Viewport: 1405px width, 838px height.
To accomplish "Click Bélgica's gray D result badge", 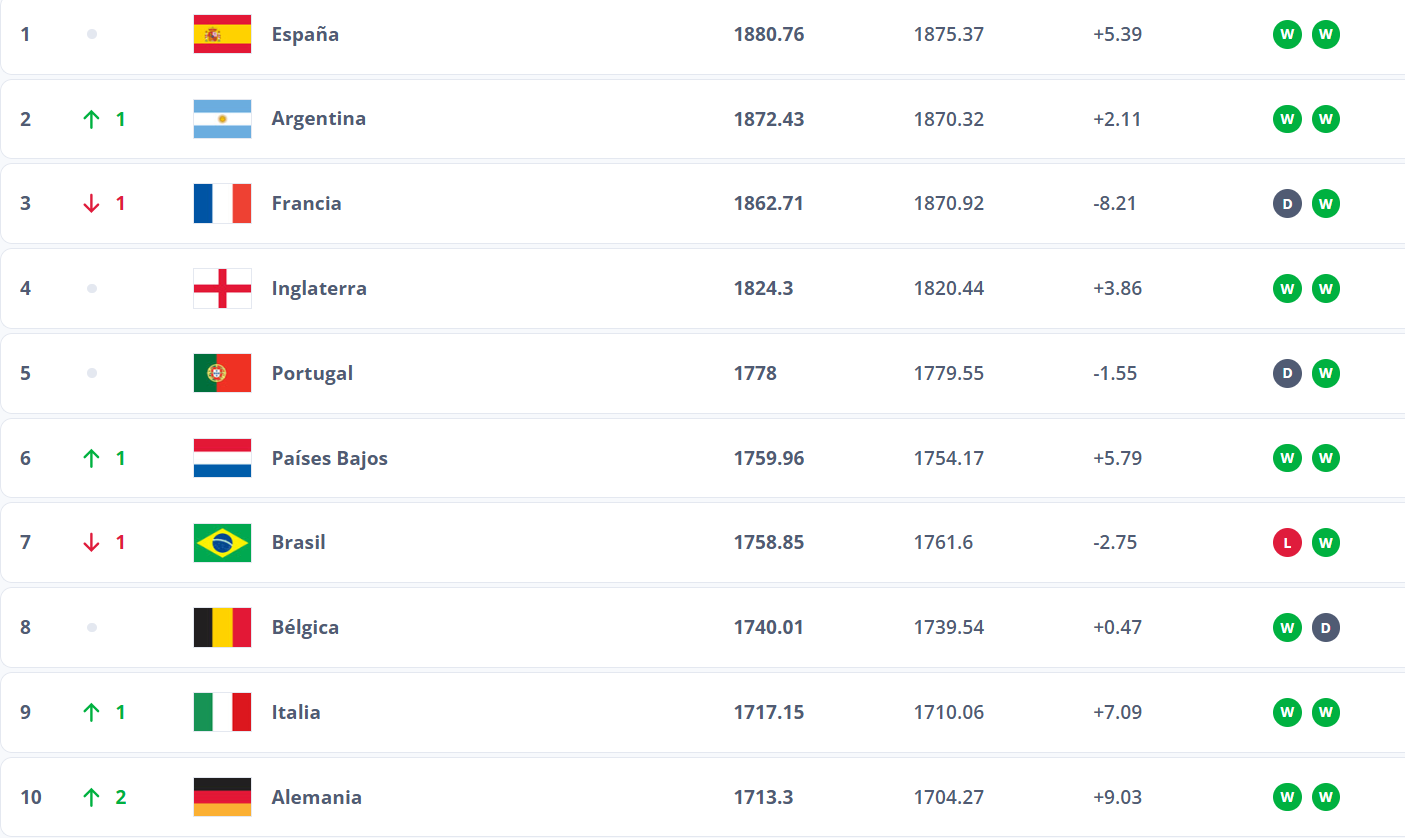I will [1325, 628].
